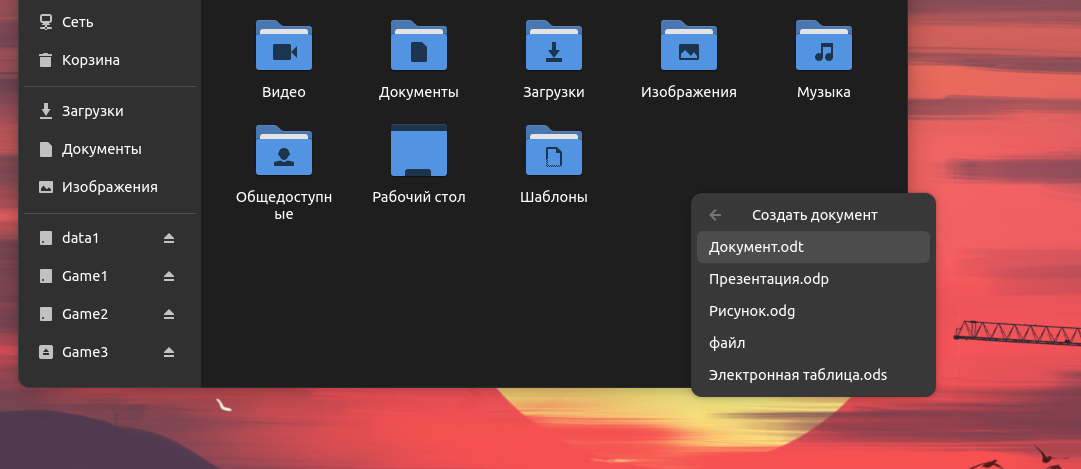Select Game3 label in sidebar
This screenshot has width=1081, height=469.
[85, 352]
